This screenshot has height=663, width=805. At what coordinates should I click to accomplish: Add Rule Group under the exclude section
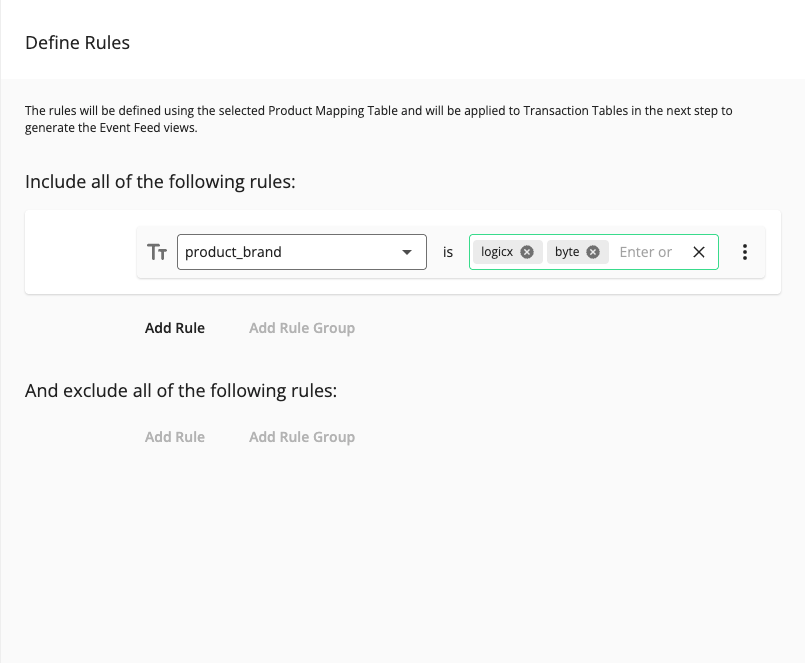point(302,437)
